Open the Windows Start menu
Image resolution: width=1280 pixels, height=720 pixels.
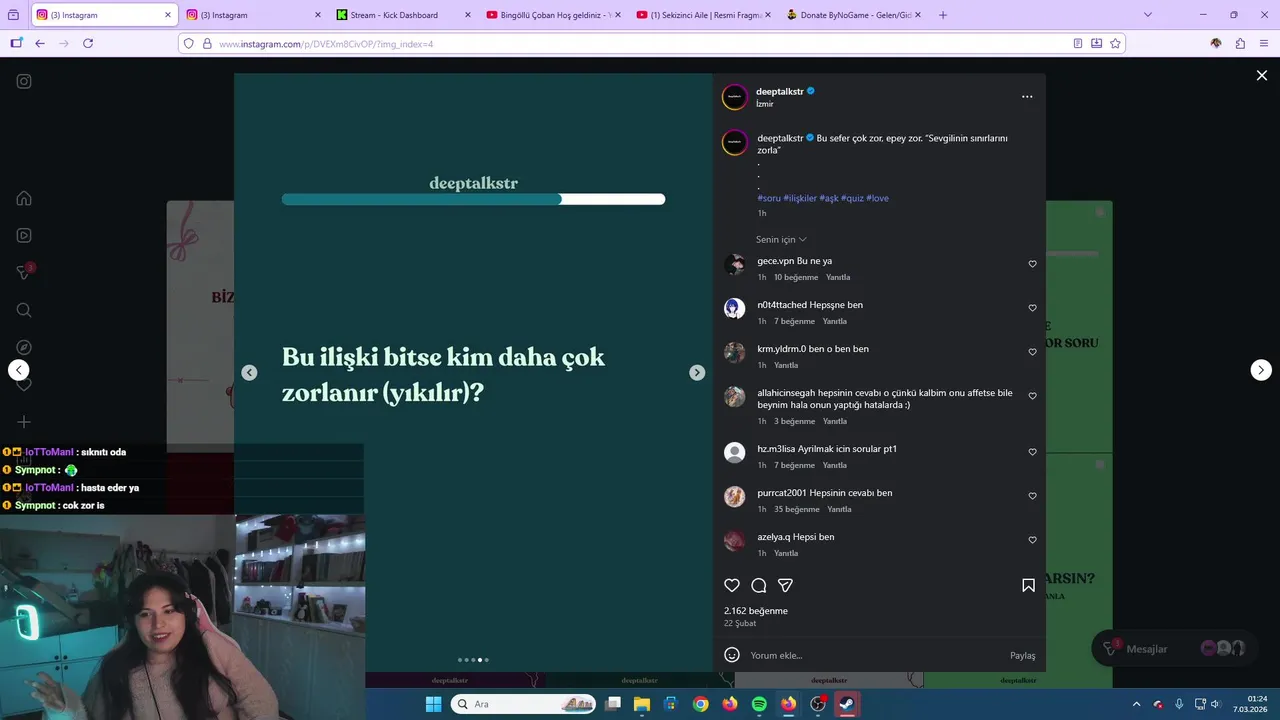click(433, 704)
